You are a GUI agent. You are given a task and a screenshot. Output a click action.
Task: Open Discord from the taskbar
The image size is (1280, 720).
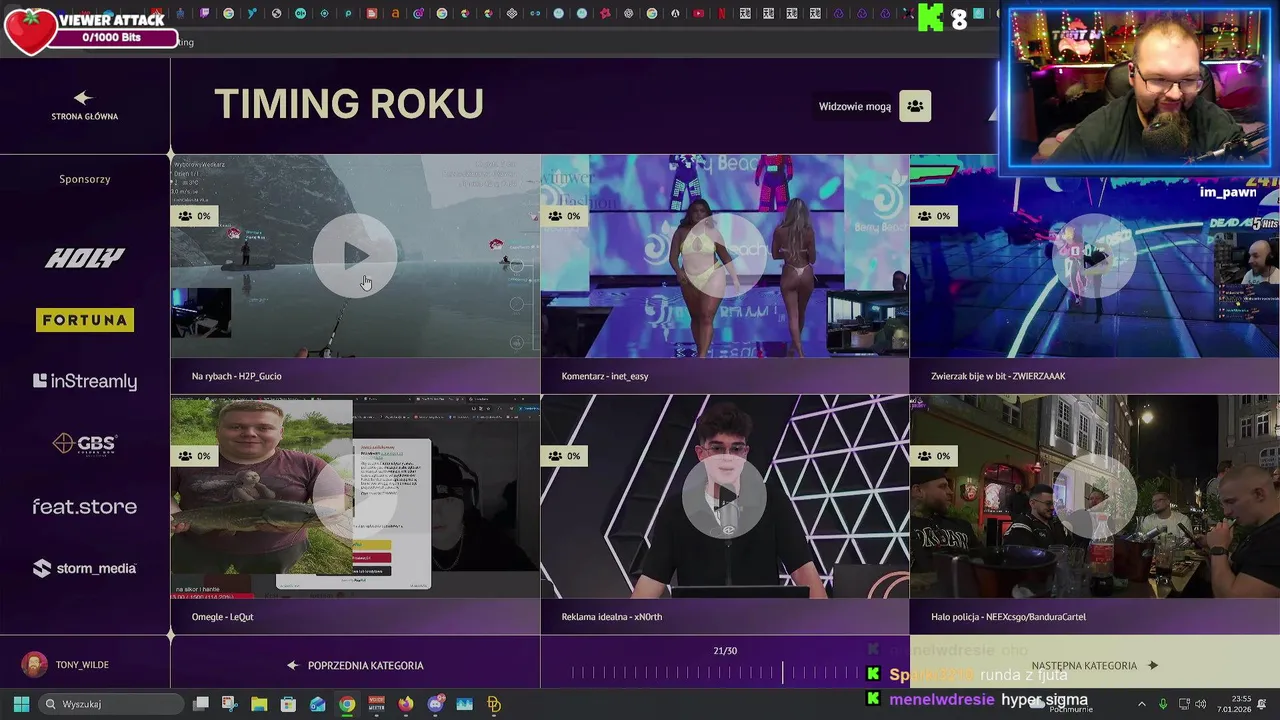tap(435, 704)
